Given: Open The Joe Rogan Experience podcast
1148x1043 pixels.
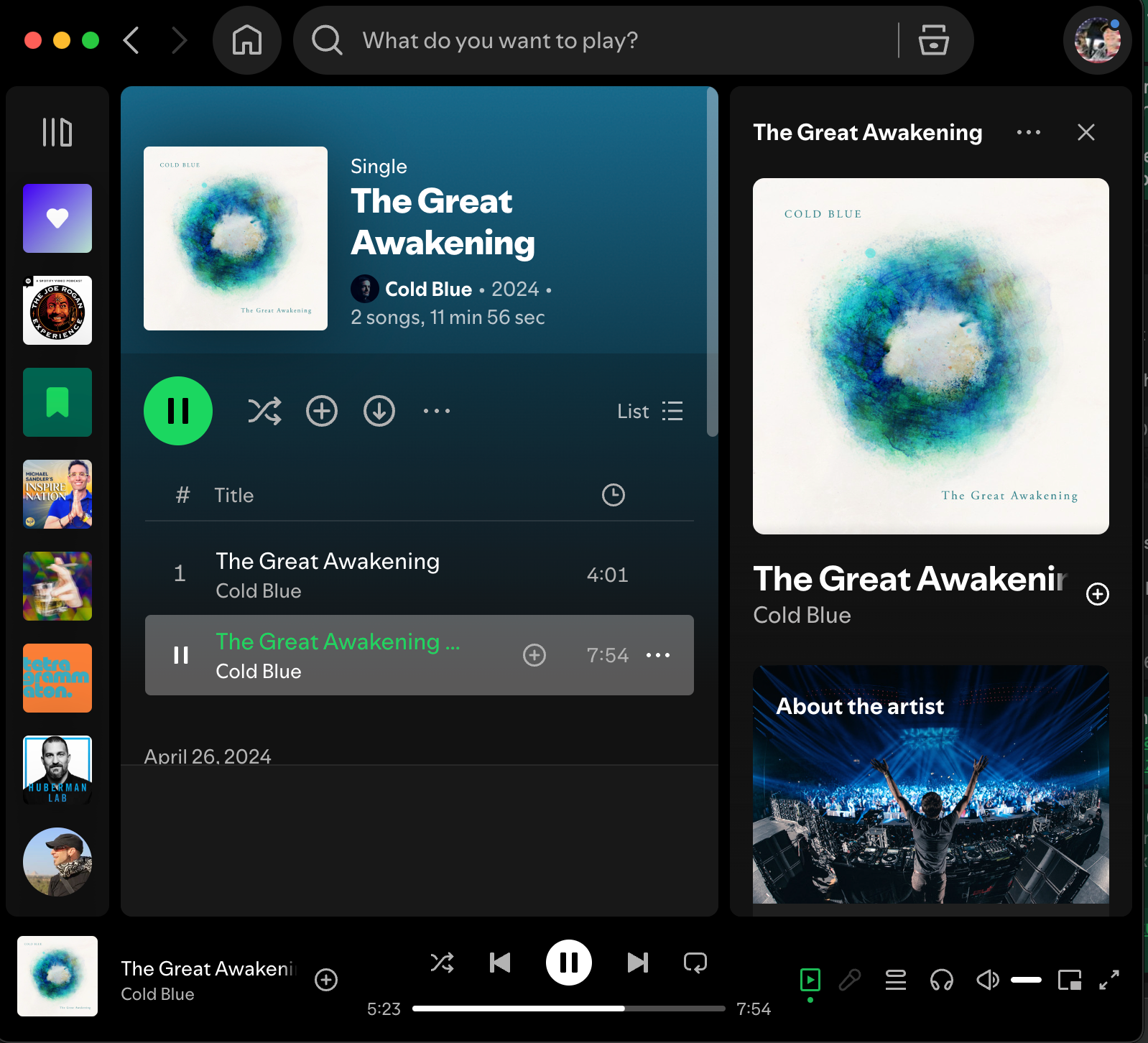Looking at the screenshot, I should pyautogui.click(x=57, y=310).
